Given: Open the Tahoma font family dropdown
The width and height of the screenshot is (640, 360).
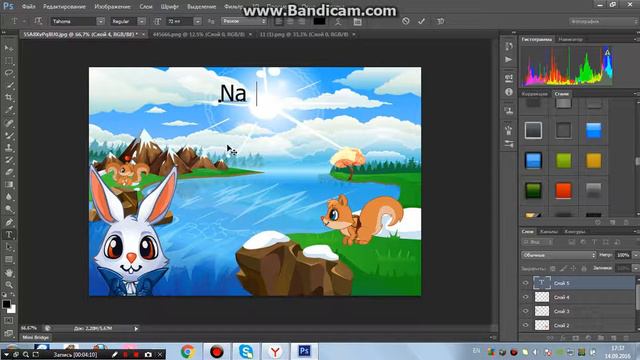Looking at the screenshot, I should 100,21.
